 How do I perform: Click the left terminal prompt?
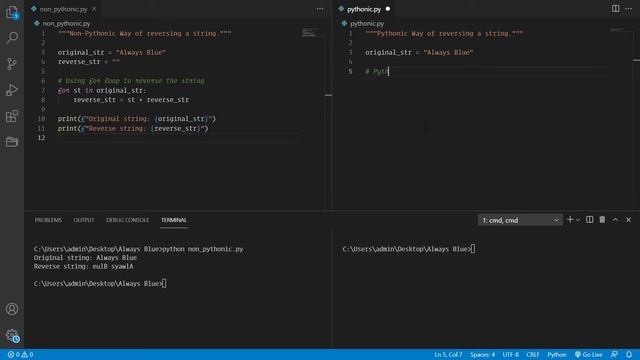click(x=100, y=284)
